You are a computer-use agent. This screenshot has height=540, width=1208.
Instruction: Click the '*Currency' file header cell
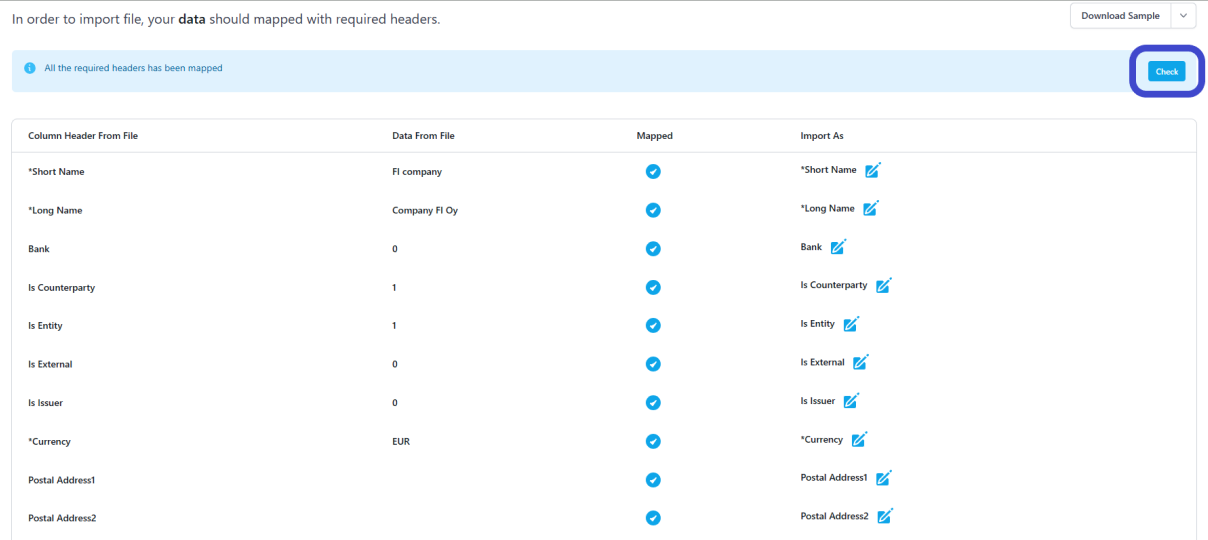(x=49, y=442)
